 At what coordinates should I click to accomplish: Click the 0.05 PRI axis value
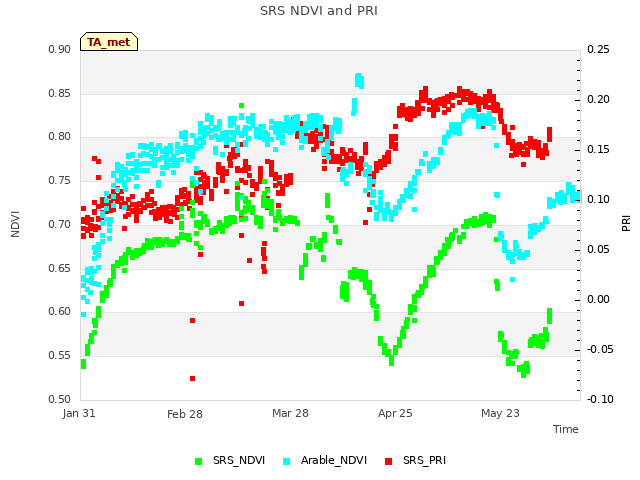click(x=598, y=250)
